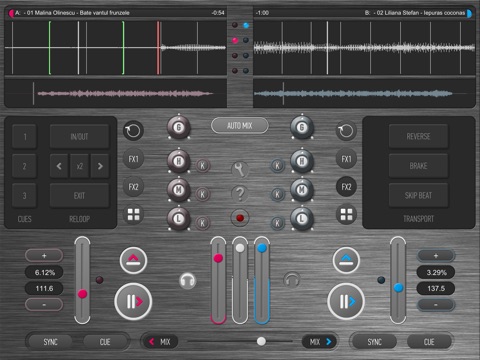Toggle deck B mid kill K button
Image resolution: width=480 pixels, height=360 pixels.
click(277, 194)
